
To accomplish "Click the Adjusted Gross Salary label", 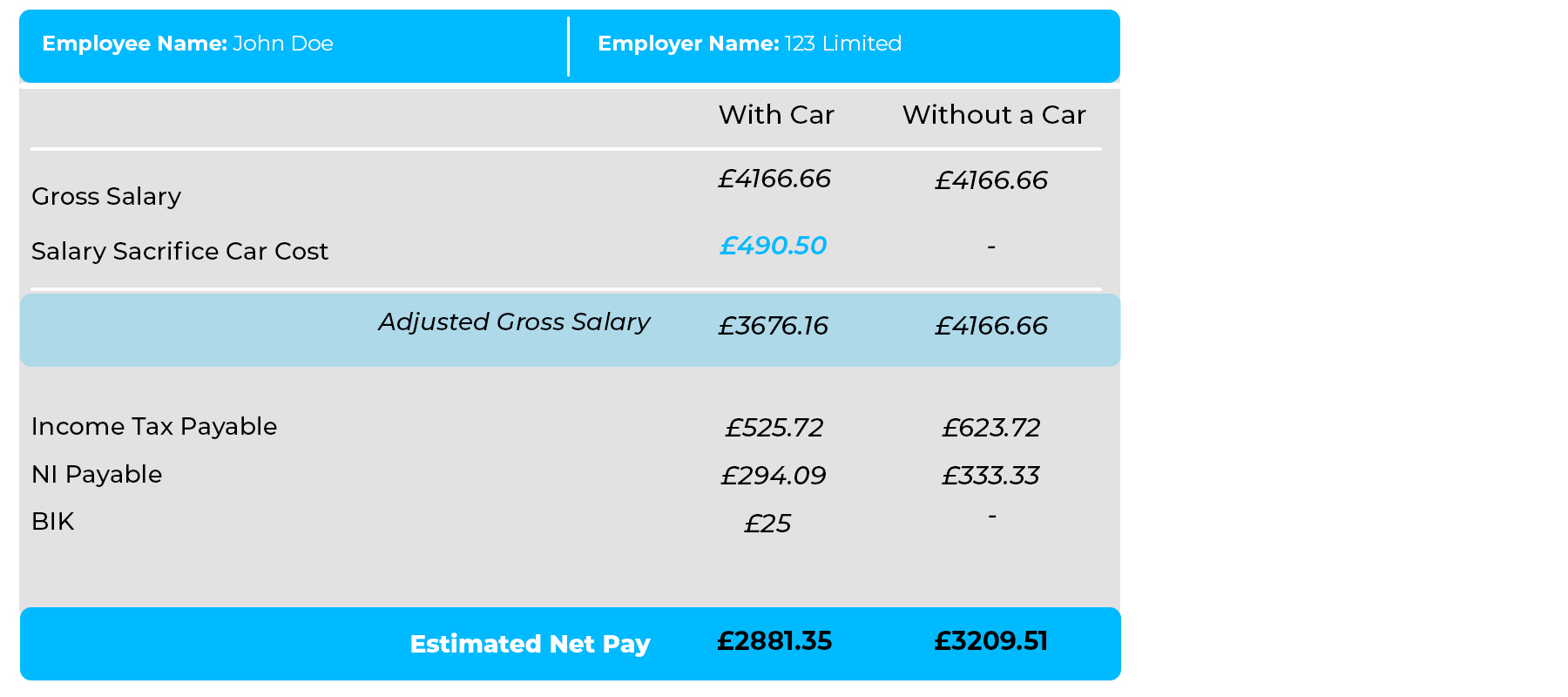I will [x=514, y=322].
